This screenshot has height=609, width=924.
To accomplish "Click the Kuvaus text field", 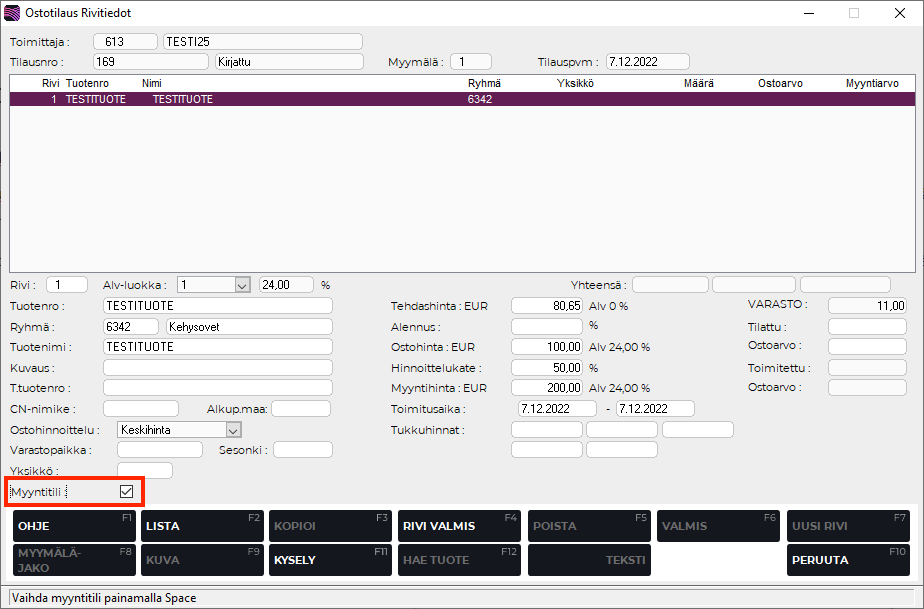I will (217, 368).
